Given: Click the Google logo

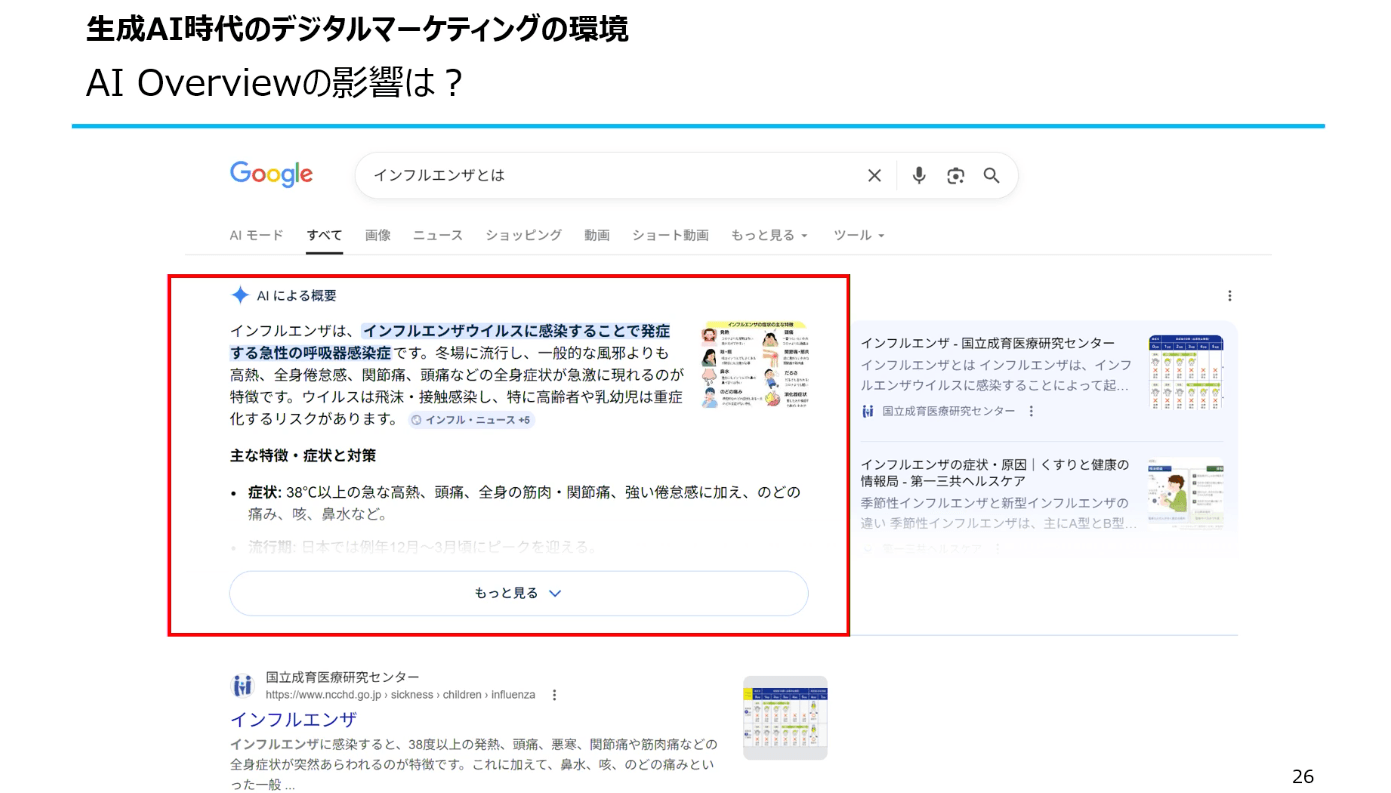Looking at the screenshot, I should click(271, 174).
